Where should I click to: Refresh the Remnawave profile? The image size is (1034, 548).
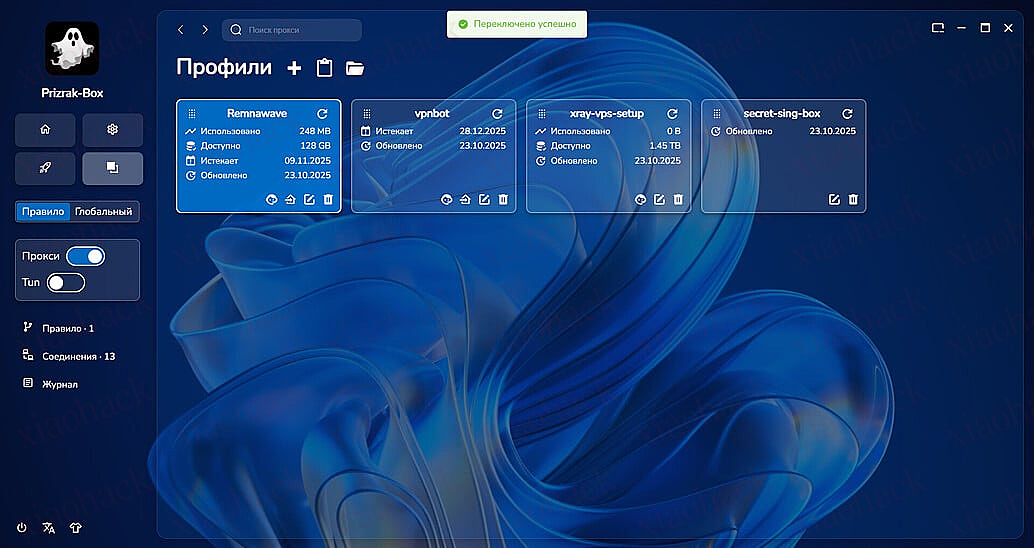[322, 114]
